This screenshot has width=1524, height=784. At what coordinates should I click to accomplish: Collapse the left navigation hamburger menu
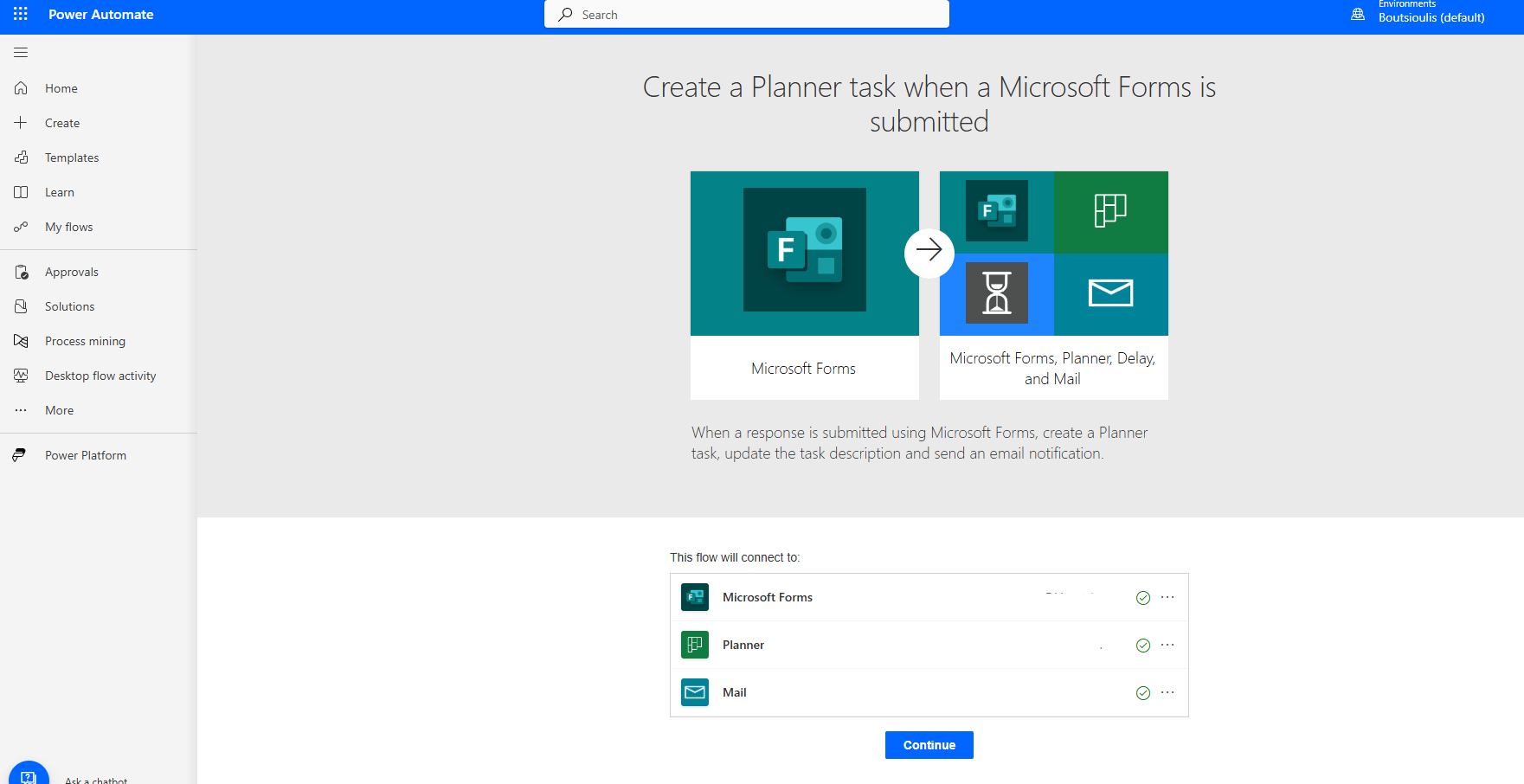tap(21, 53)
